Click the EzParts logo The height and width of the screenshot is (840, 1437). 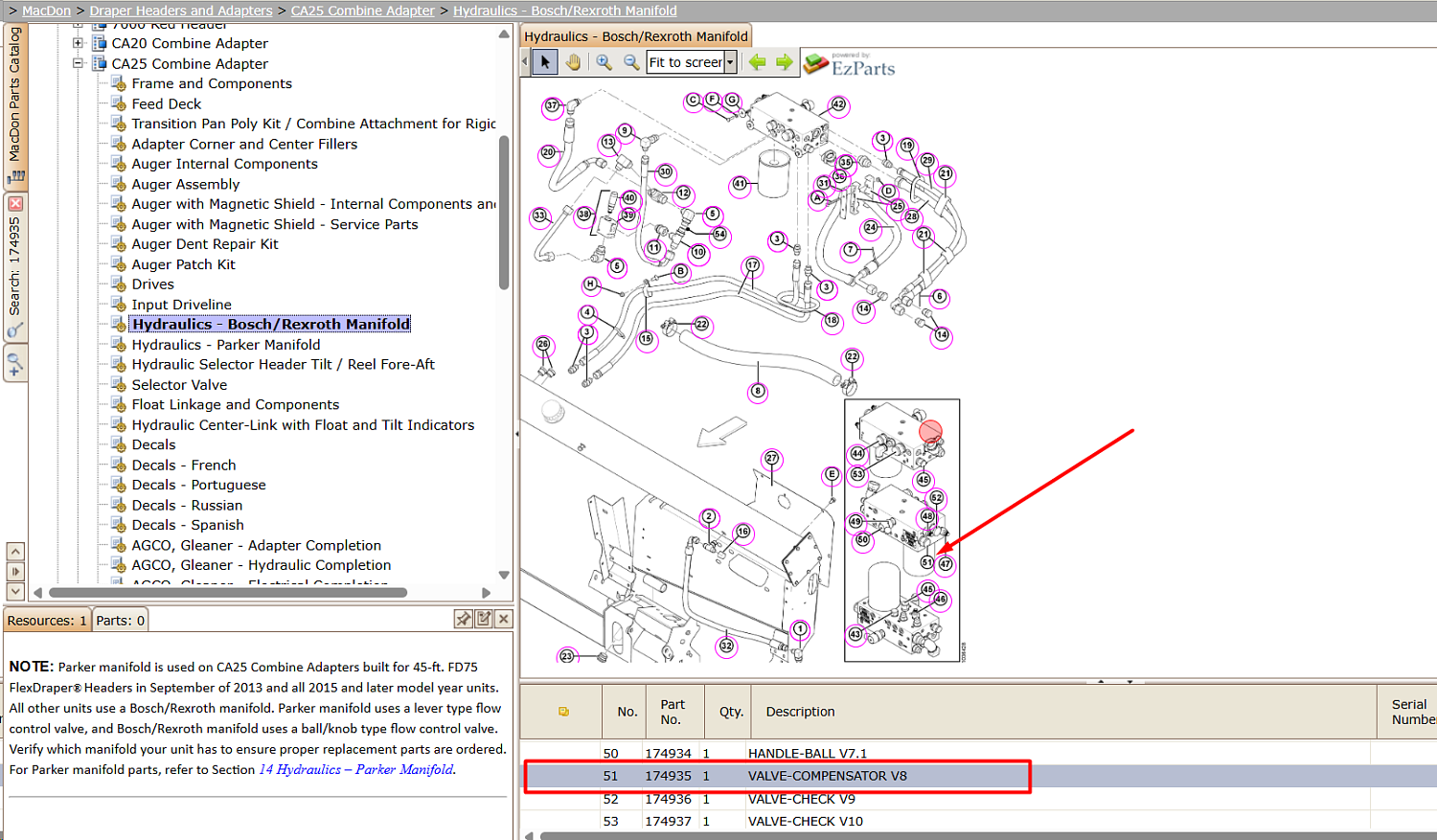point(849,63)
